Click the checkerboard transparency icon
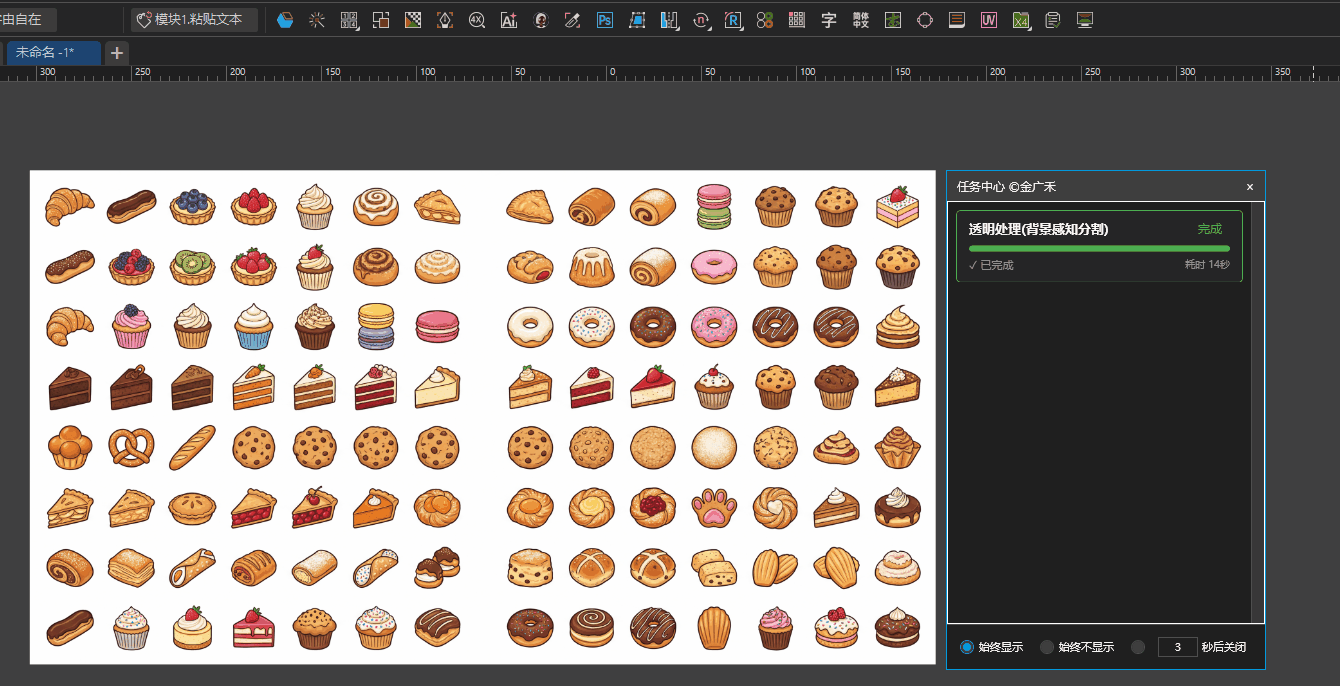The height and width of the screenshot is (686, 1340). (413, 20)
